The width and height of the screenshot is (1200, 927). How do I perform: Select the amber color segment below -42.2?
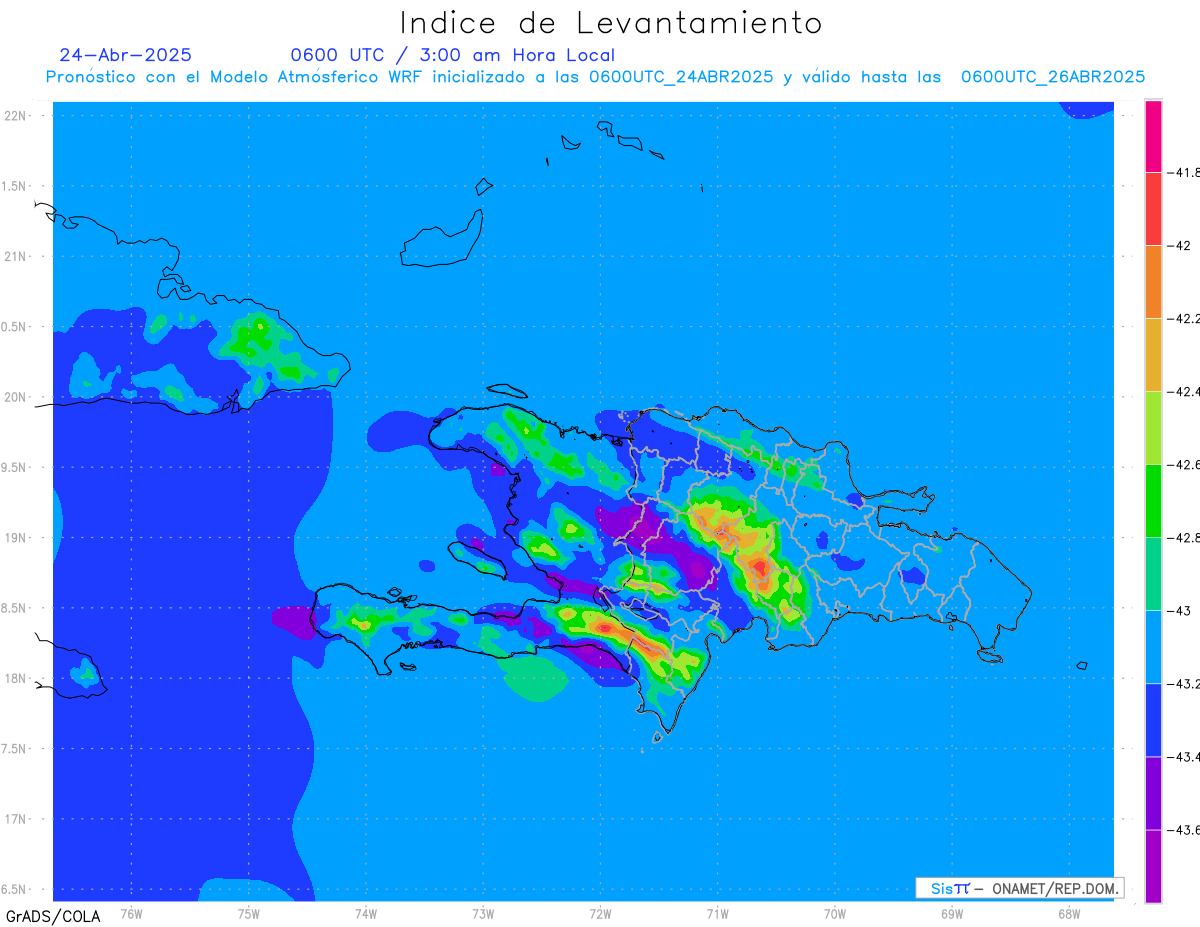tap(1153, 354)
